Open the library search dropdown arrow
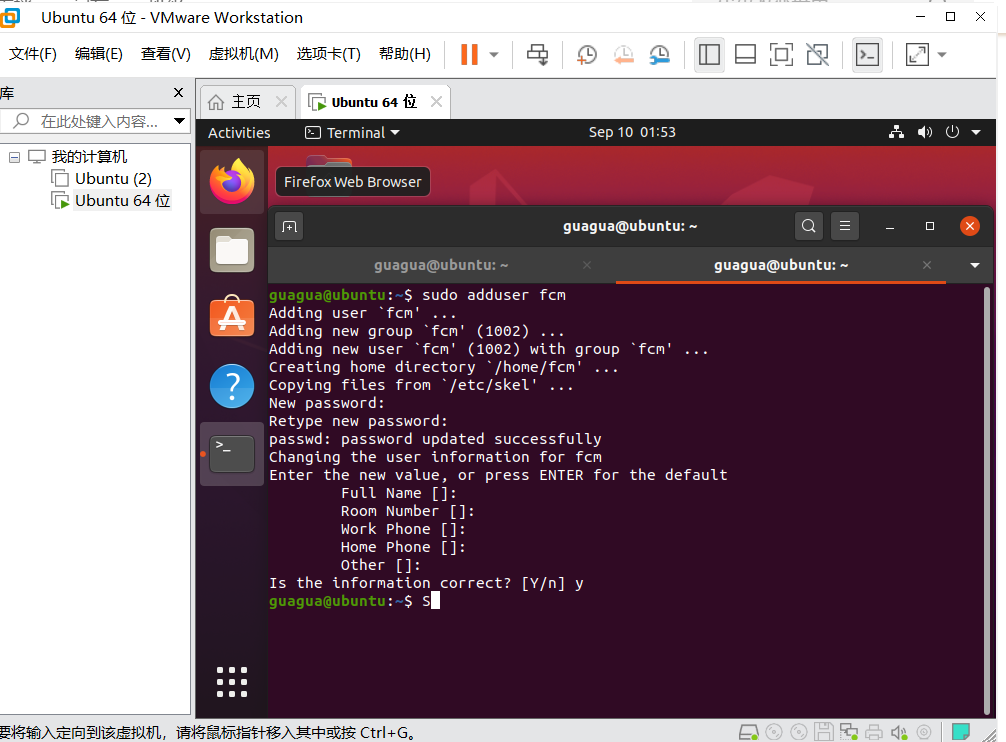1006x742 pixels. coord(180,121)
